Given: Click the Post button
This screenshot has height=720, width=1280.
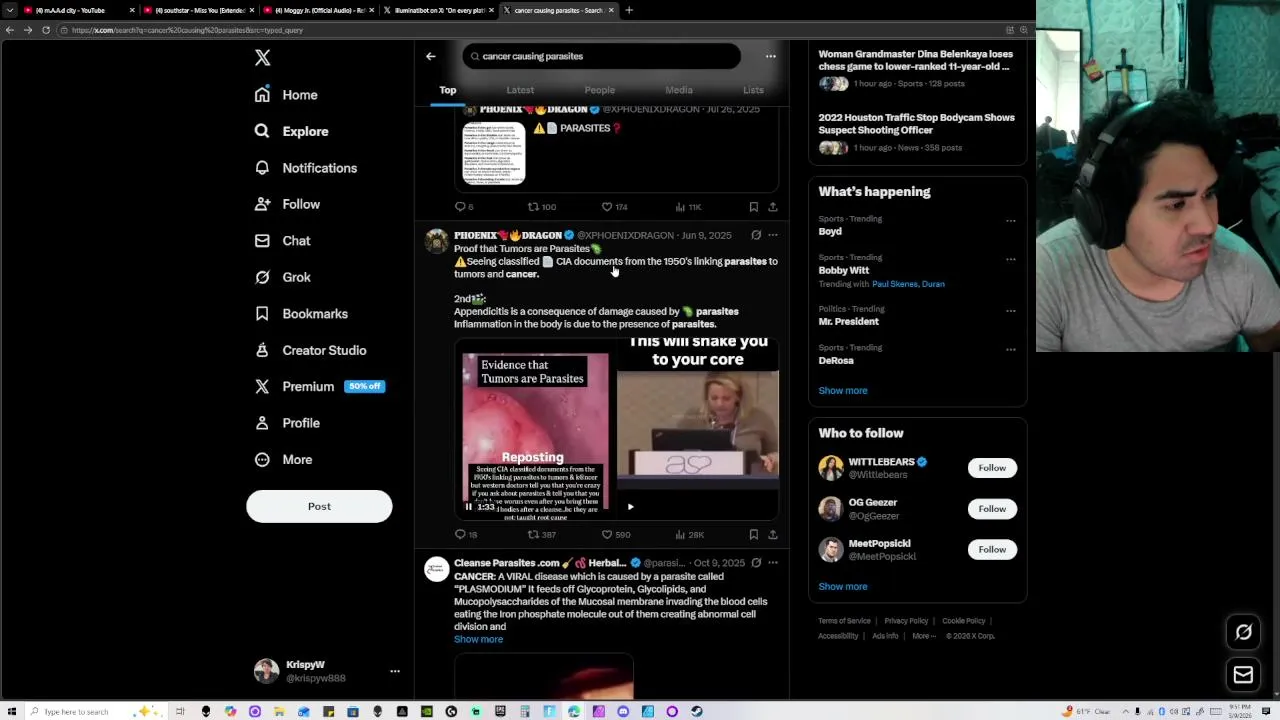Looking at the screenshot, I should pos(319,506).
